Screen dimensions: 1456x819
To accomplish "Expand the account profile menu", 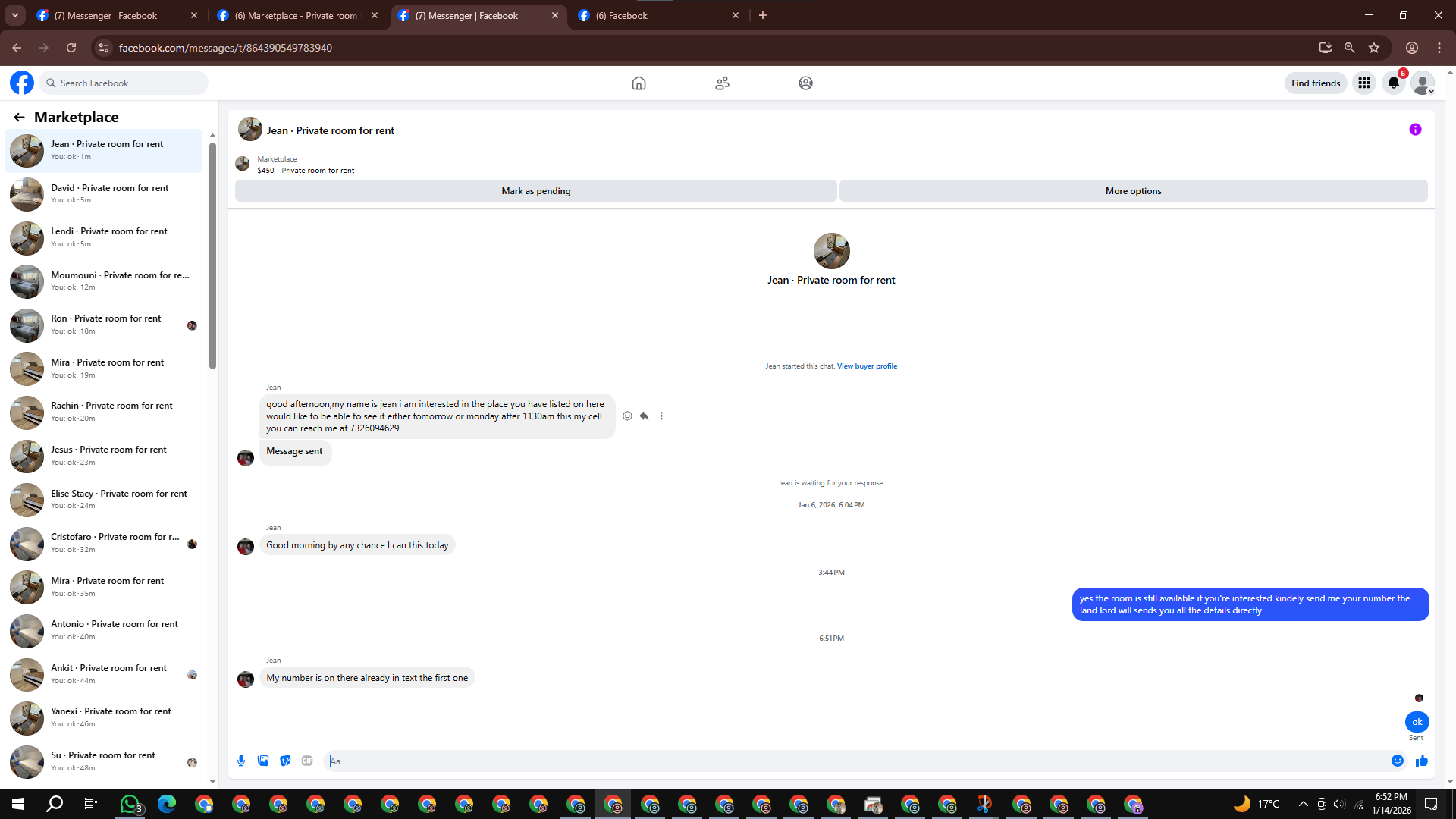I will 1423,83.
